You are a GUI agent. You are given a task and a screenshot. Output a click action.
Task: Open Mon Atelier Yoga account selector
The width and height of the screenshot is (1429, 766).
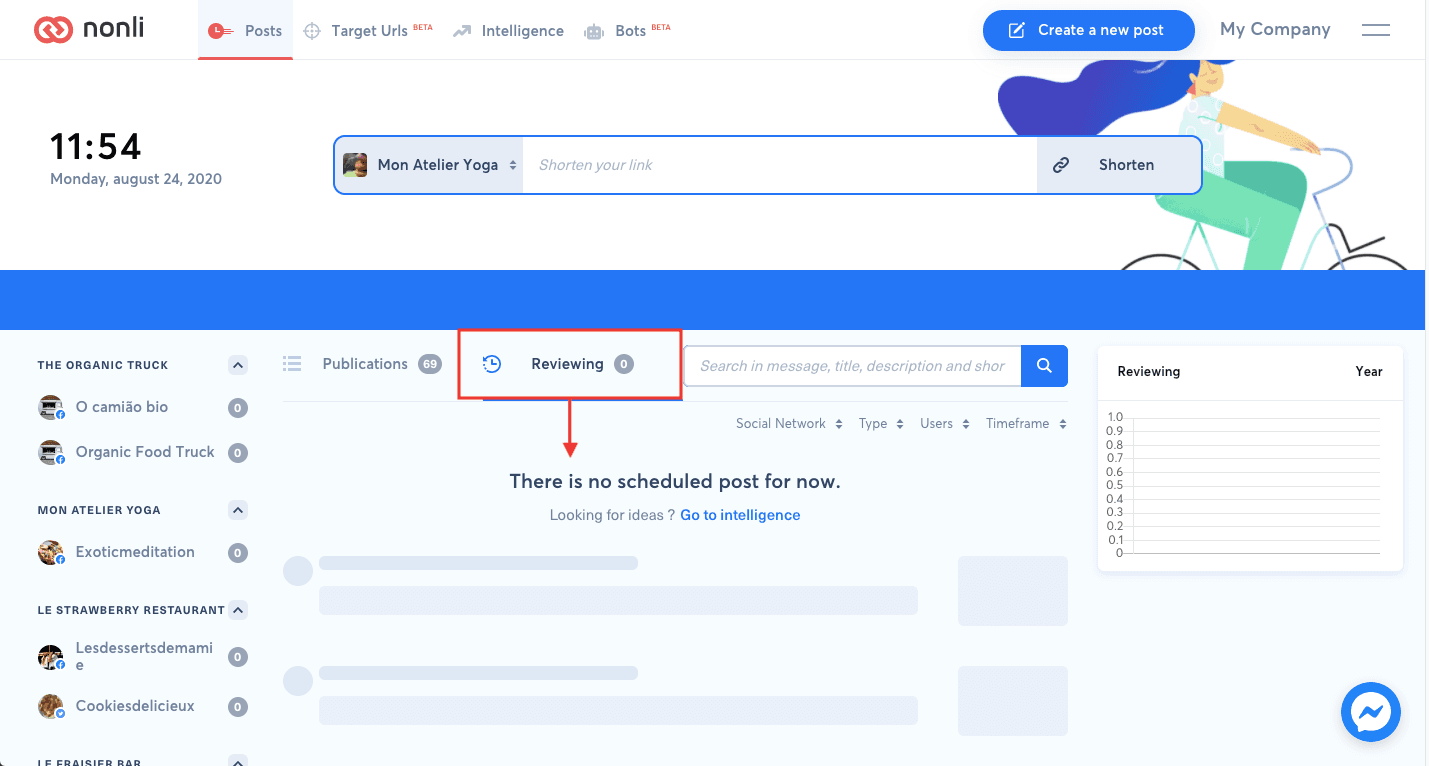[429, 165]
